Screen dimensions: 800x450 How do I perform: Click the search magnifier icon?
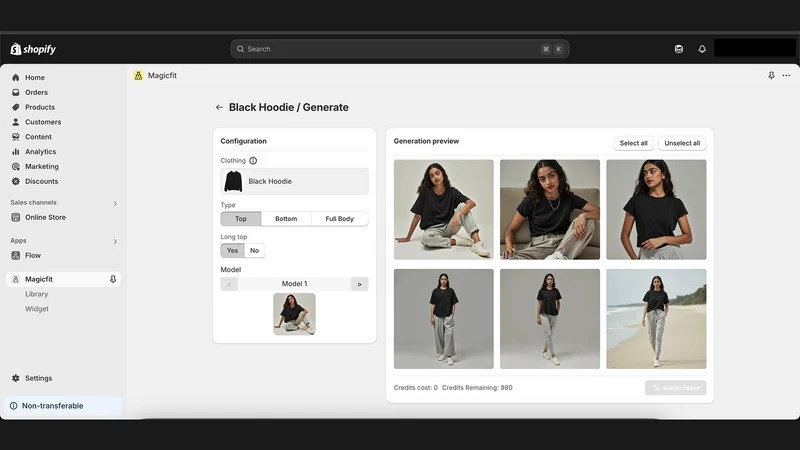(x=240, y=49)
